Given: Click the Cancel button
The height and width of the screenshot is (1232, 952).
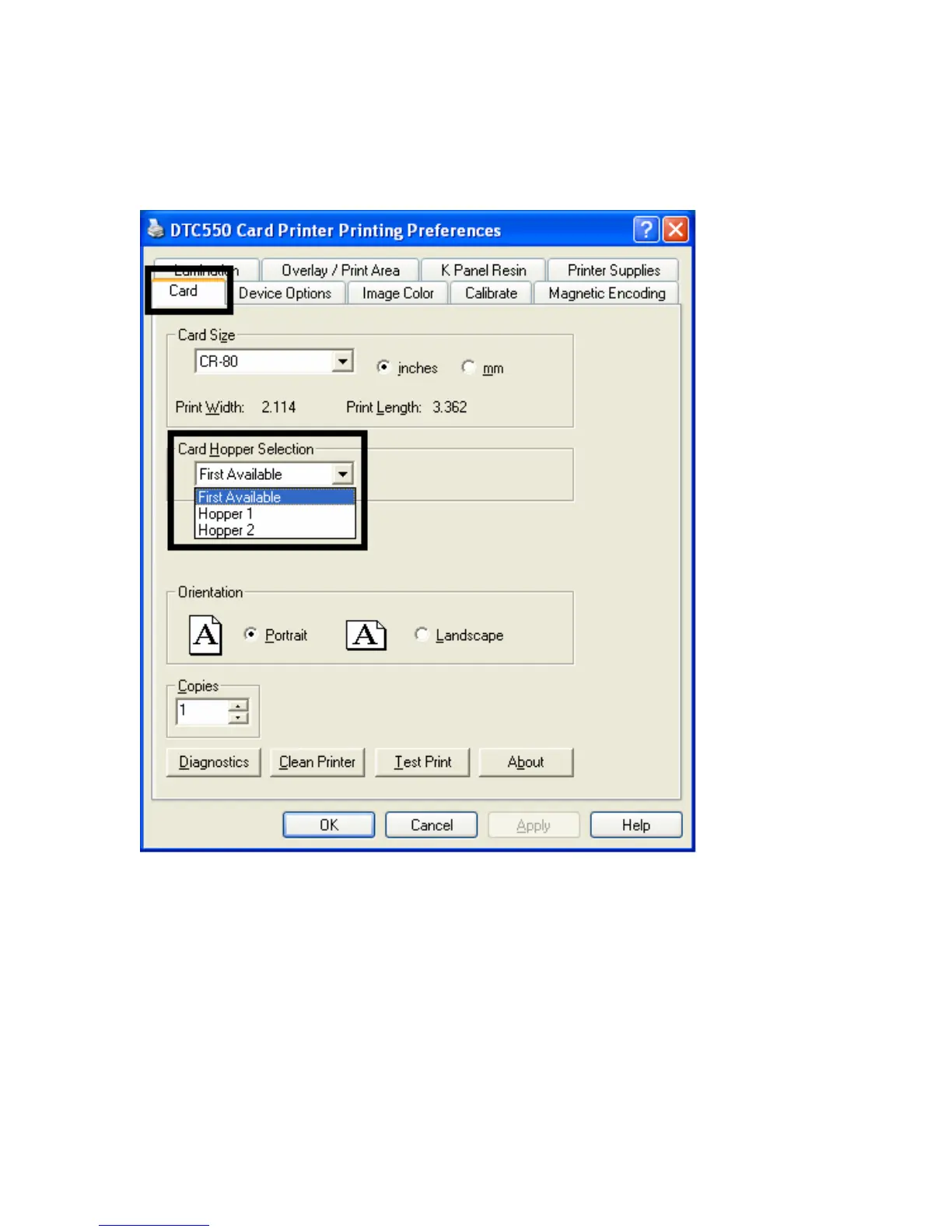Looking at the screenshot, I should 432,825.
